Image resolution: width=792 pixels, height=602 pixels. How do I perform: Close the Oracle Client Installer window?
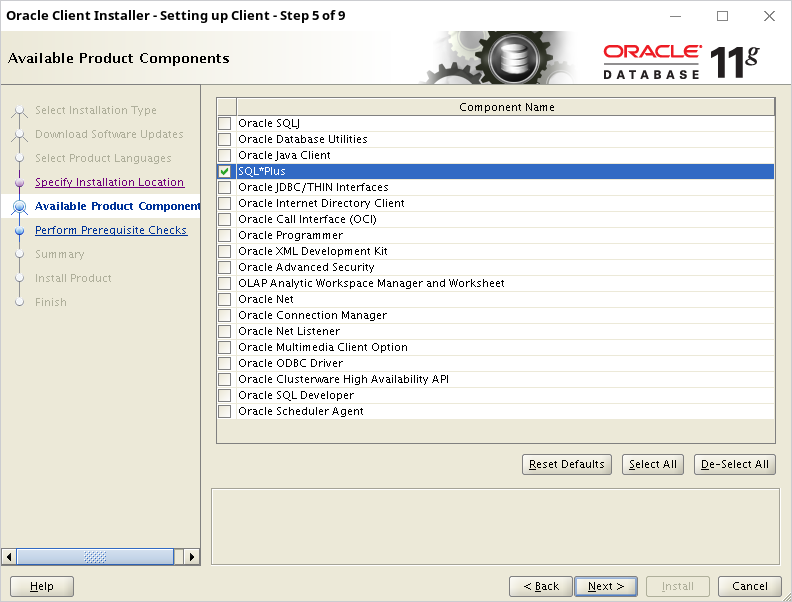(x=769, y=16)
